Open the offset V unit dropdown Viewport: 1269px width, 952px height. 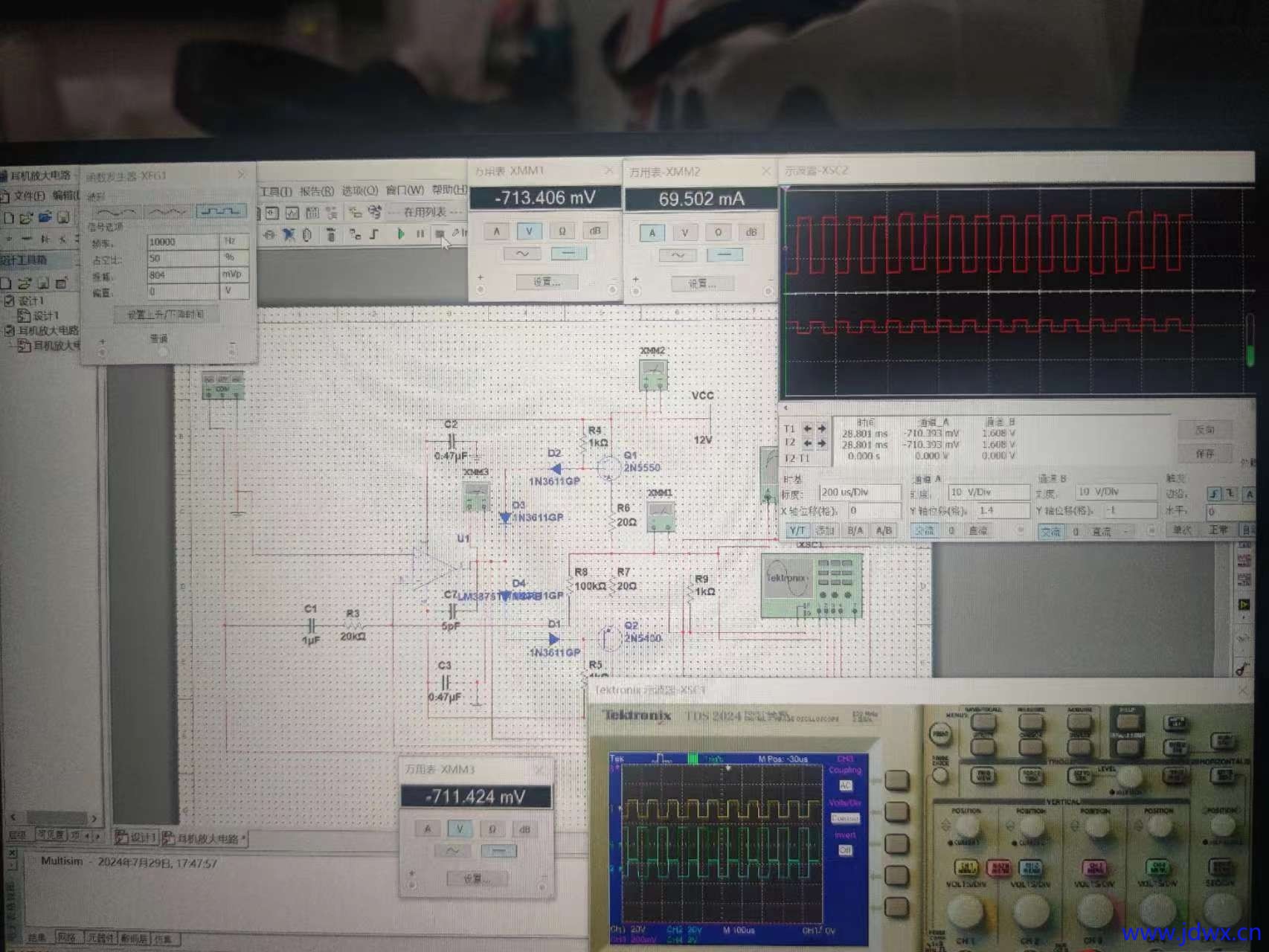[x=234, y=292]
